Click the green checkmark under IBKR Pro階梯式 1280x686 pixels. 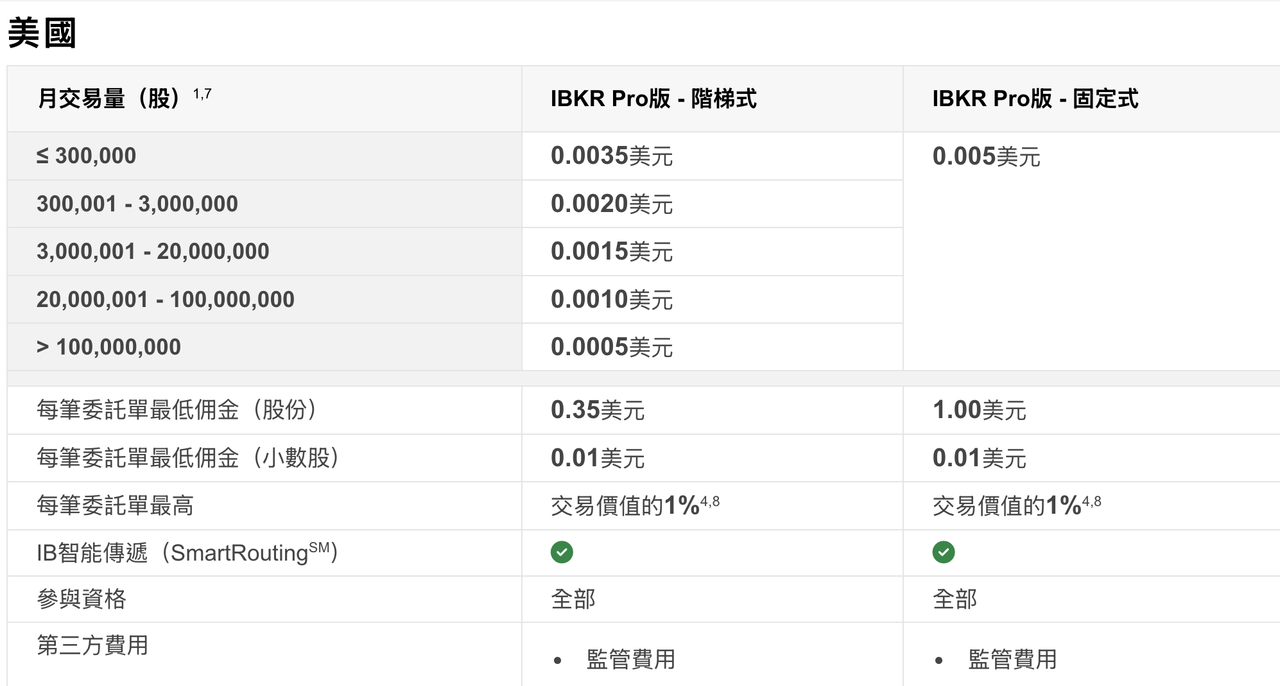(x=562, y=552)
